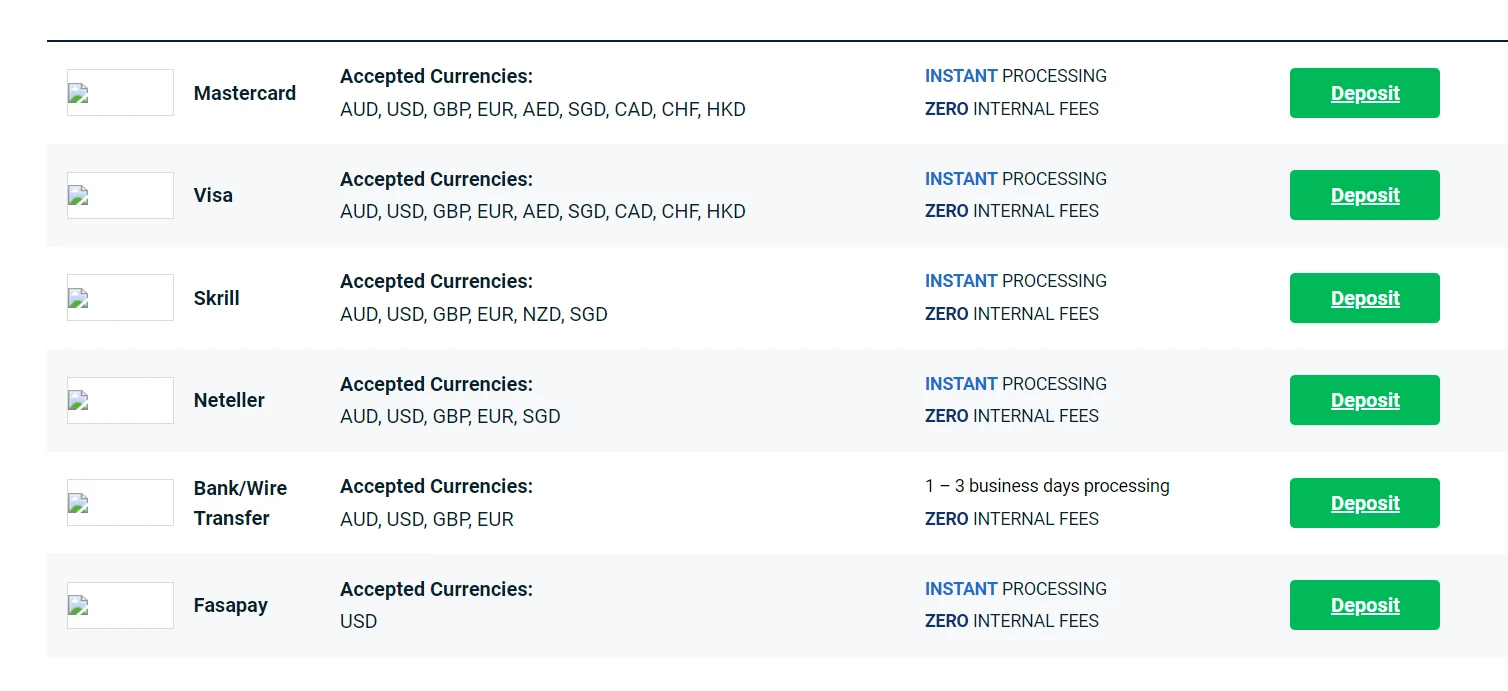Click the Fasapay logo image
This screenshot has height=691, width=1508.
pyautogui.click(x=120, y=605)
